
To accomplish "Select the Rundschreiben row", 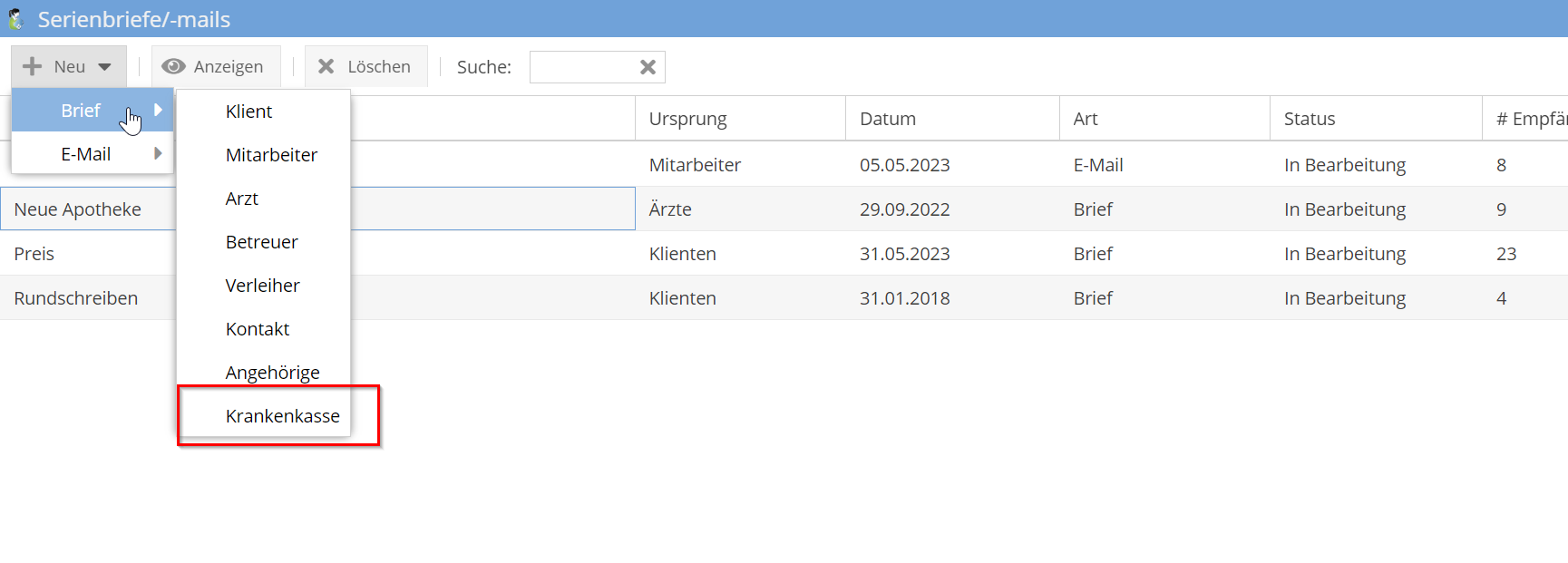I will pos(76,298).
